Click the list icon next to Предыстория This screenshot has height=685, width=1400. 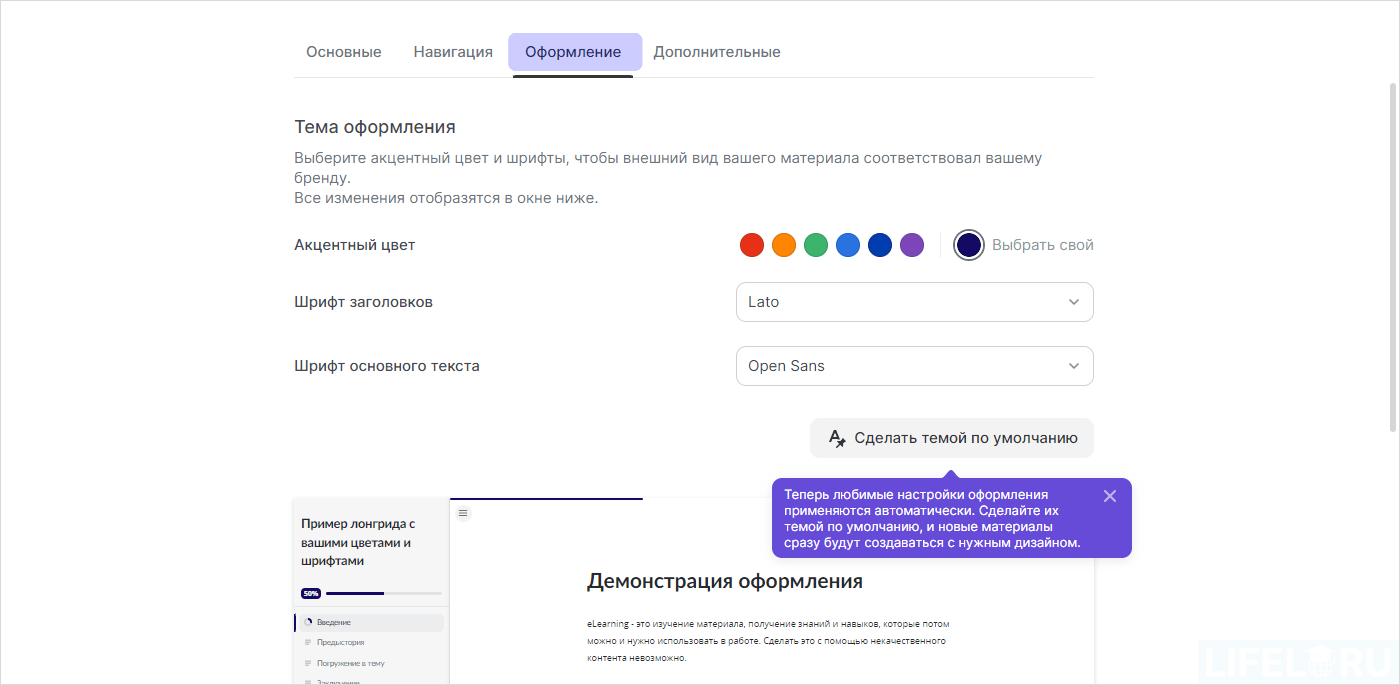tap(308, 642)
